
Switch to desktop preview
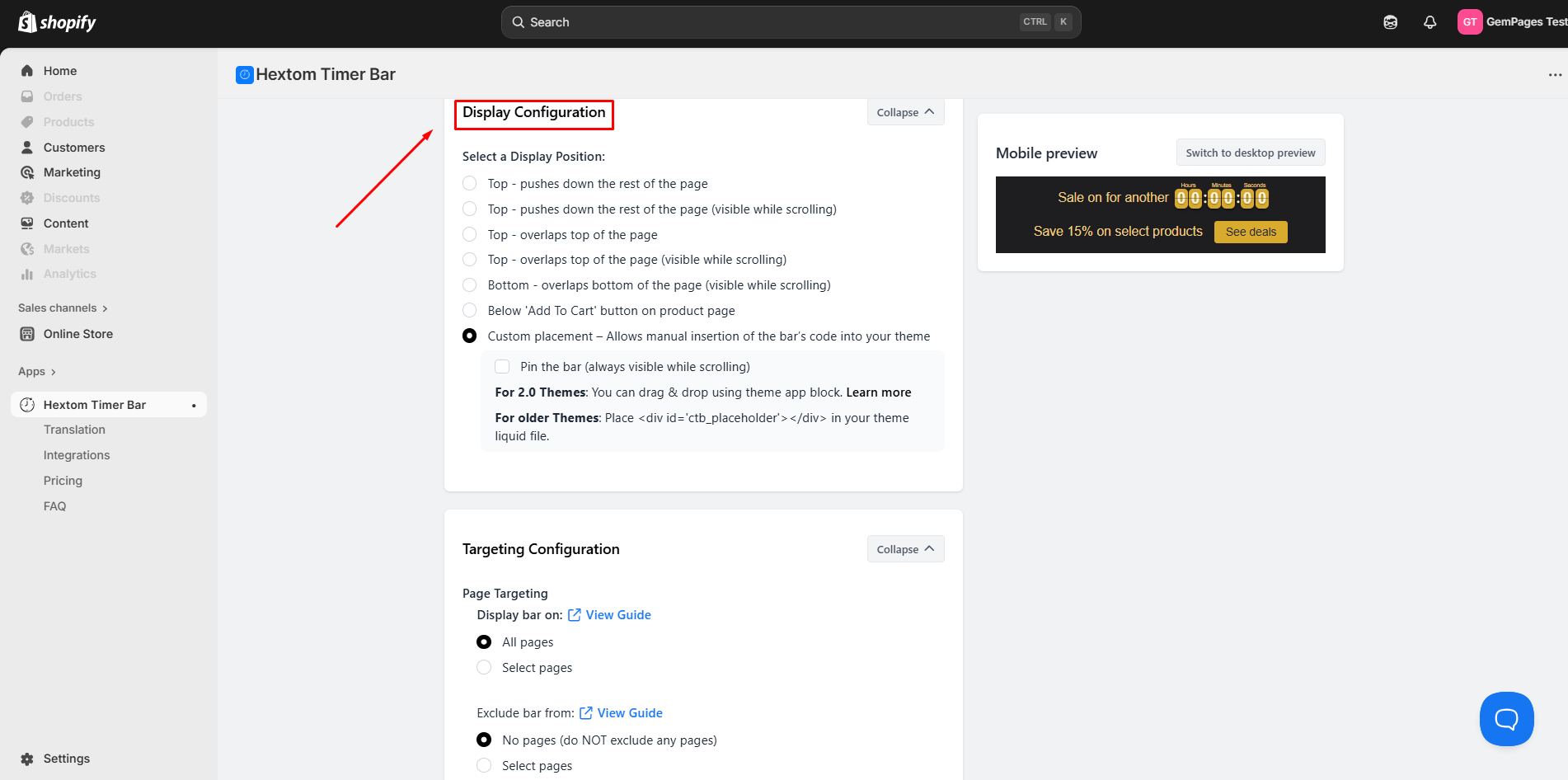click(1250, 153)
